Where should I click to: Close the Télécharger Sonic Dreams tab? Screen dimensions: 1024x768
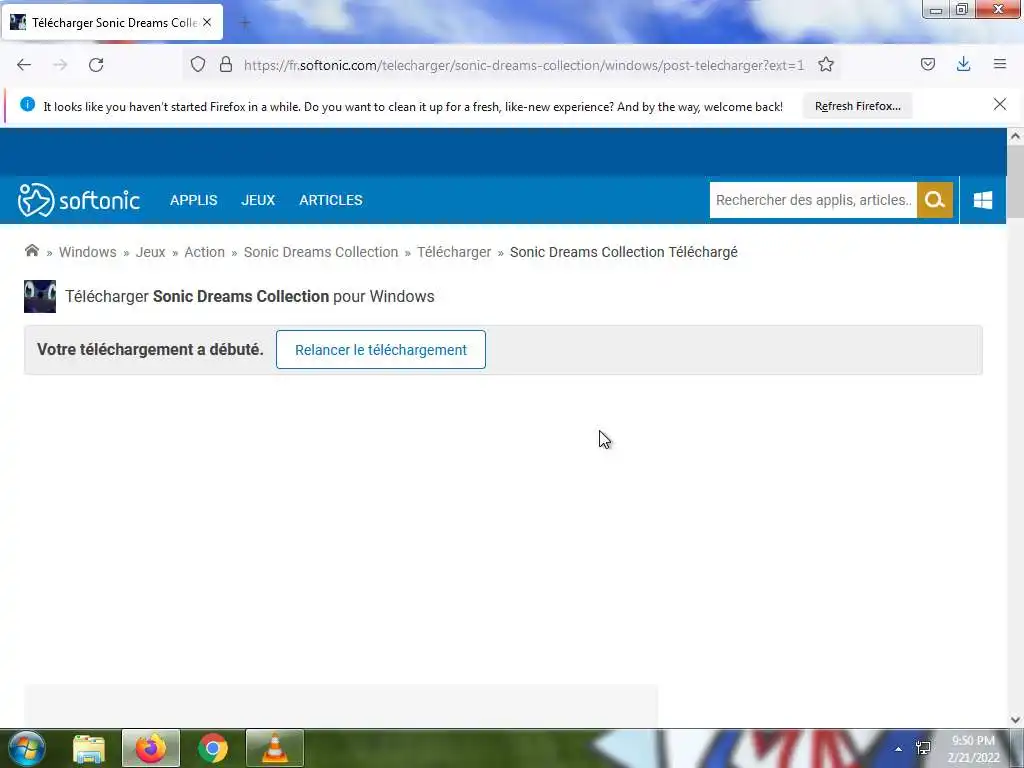[207, 22]
